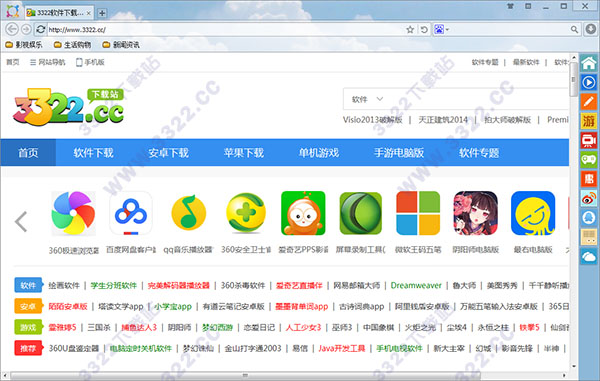Image resolution: width=600 pixels, height=381 pixels.
Task: Click the Visio2013破解版 hot search link
Action: coord(373,120)
